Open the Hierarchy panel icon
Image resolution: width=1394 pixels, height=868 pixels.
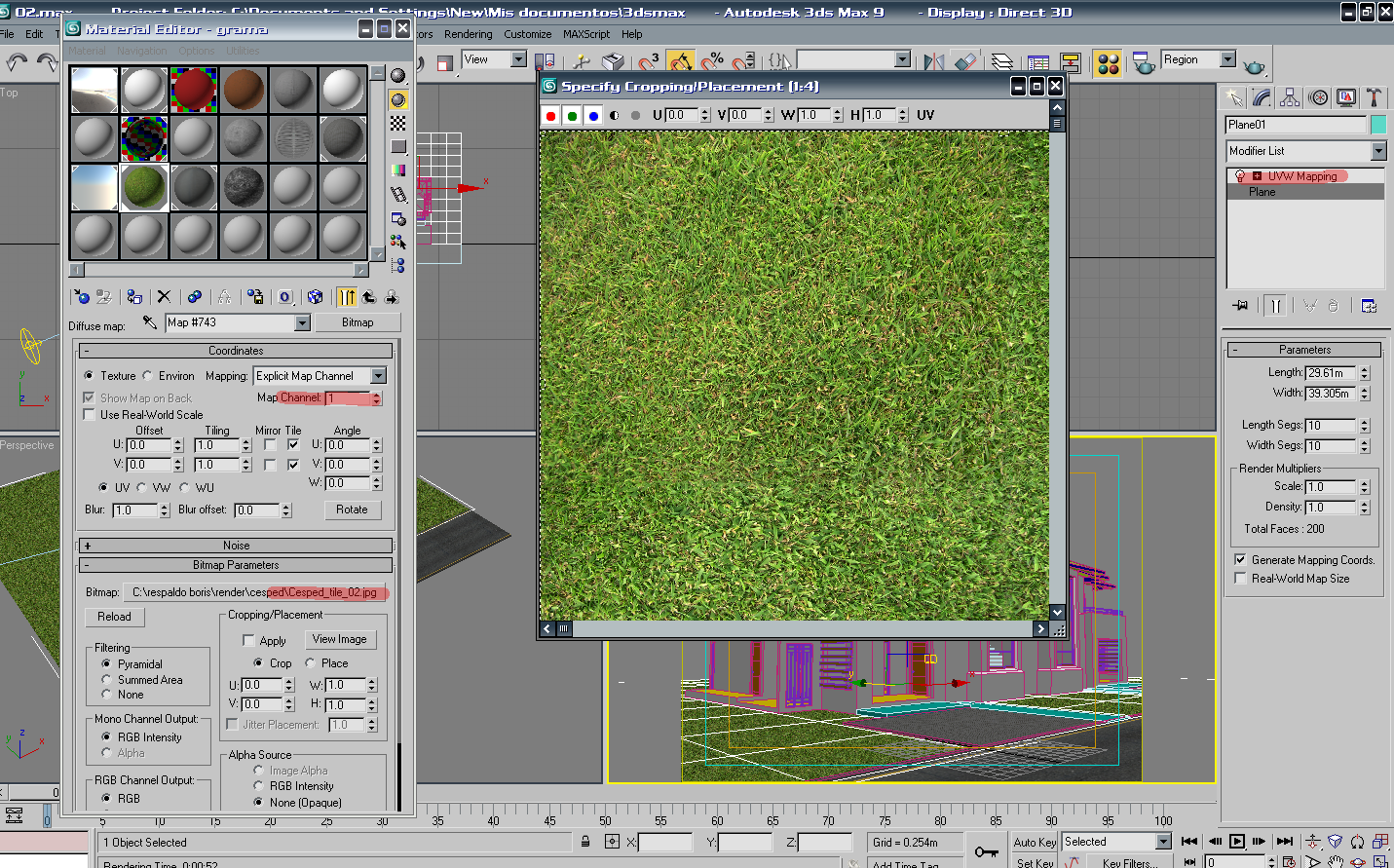click(x=1290, y=97)
